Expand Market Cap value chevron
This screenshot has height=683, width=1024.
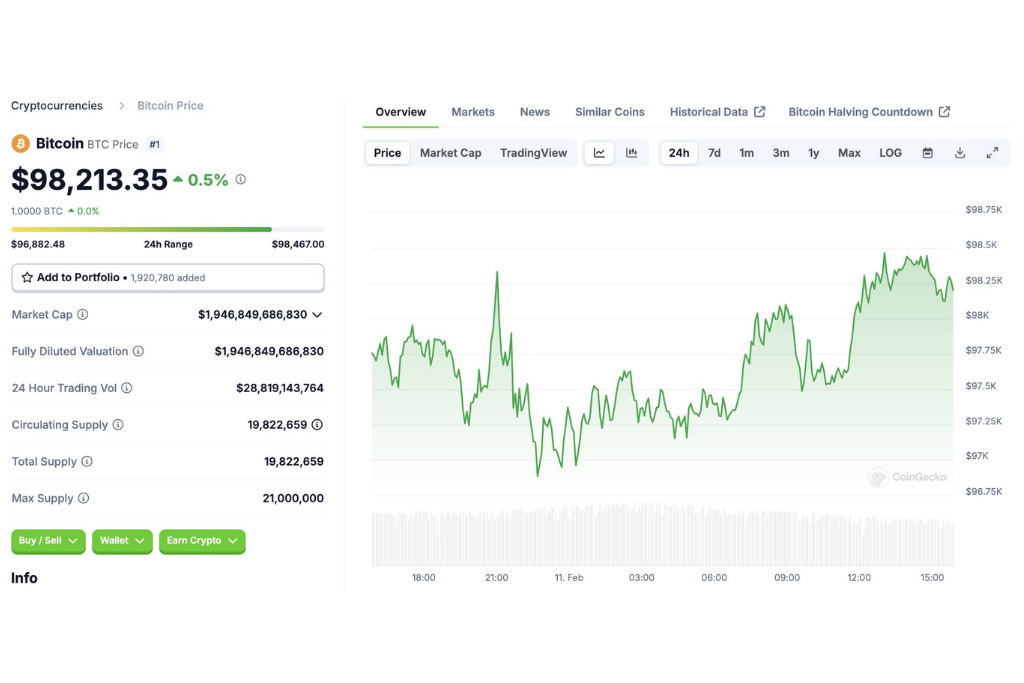click(x=317, y=315)
